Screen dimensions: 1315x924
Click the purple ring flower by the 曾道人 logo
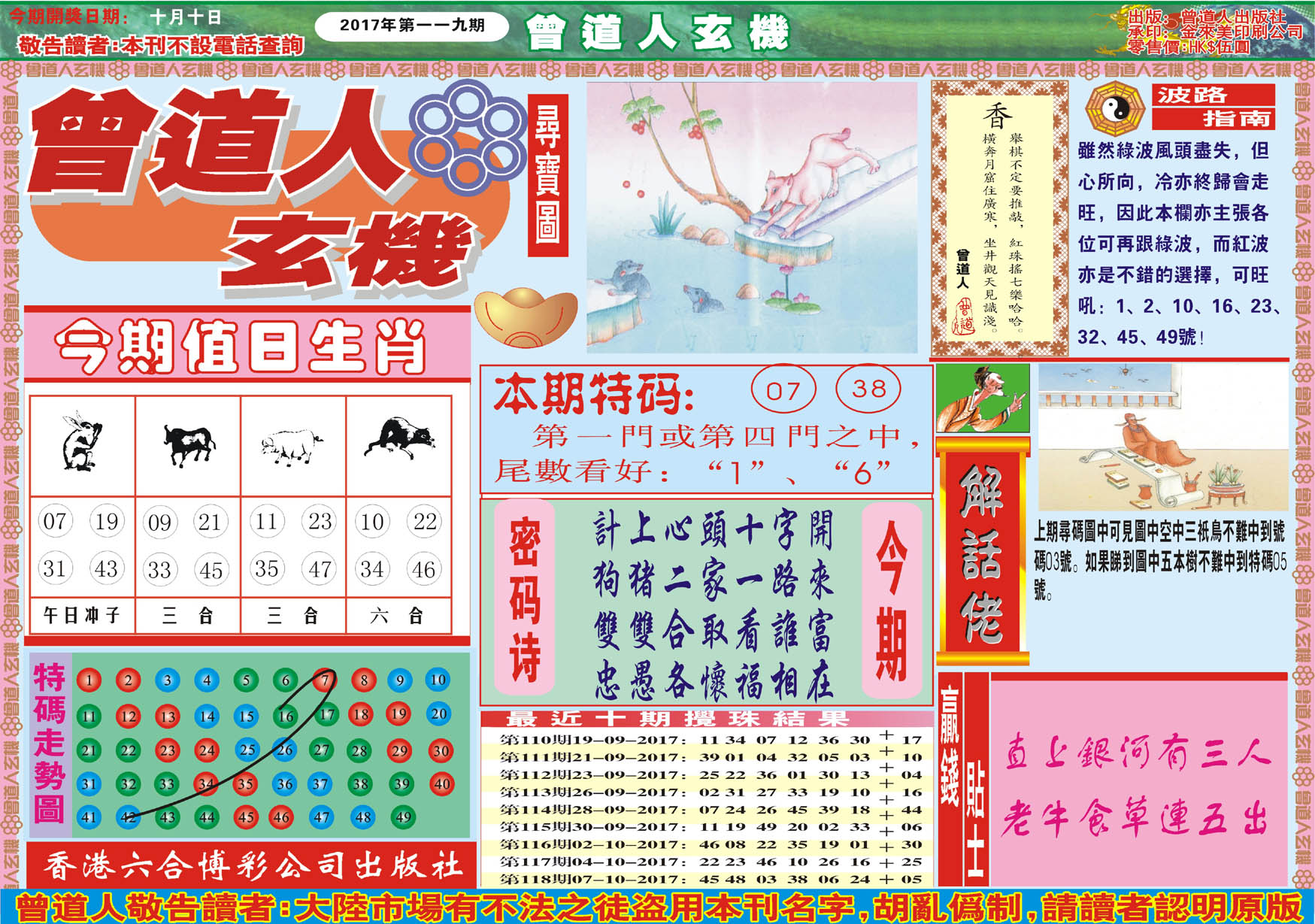pos(467,138)
